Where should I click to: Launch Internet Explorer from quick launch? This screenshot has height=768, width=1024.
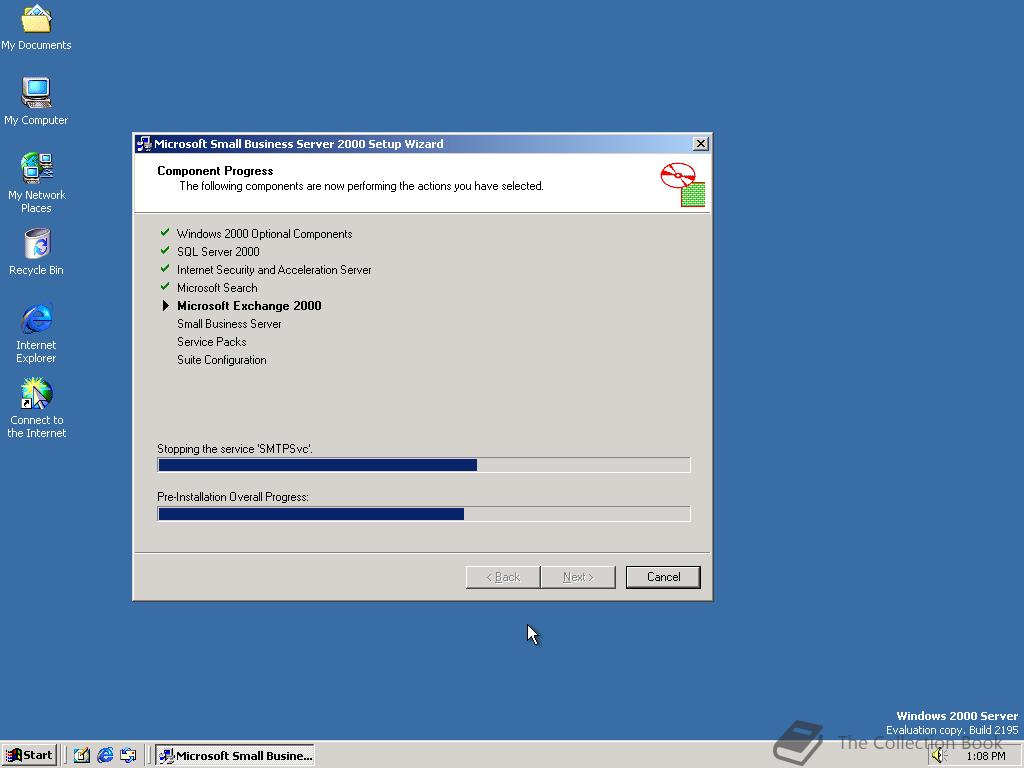click(104, 755)
